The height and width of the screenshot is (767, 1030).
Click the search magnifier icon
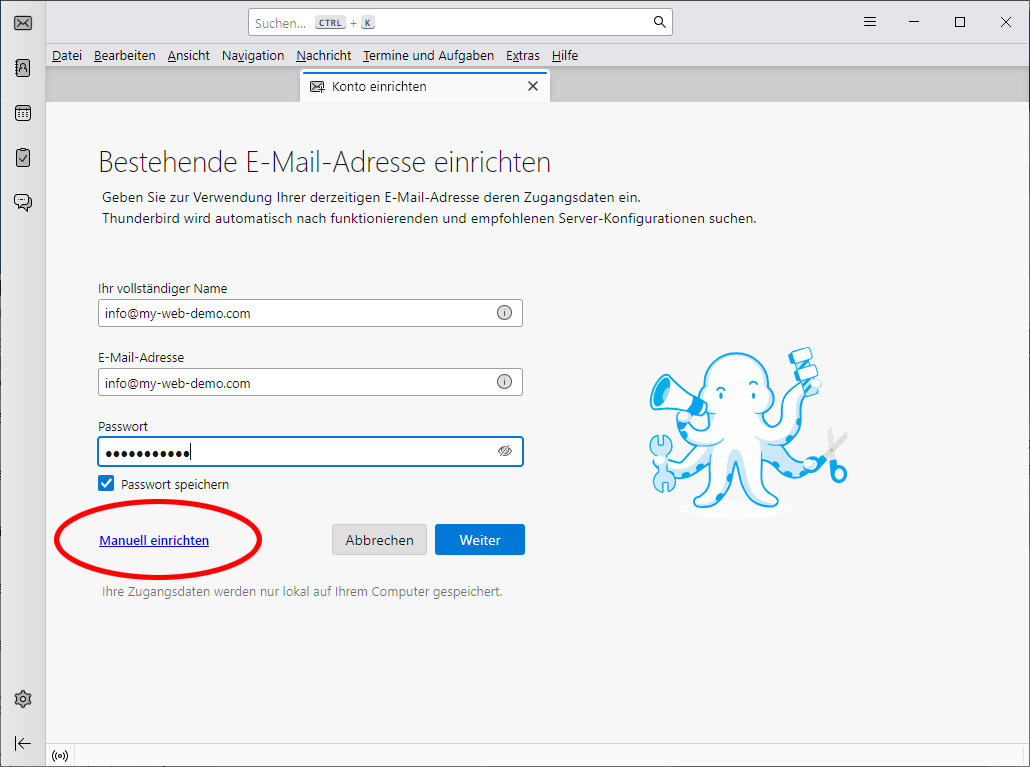(660, 22)
